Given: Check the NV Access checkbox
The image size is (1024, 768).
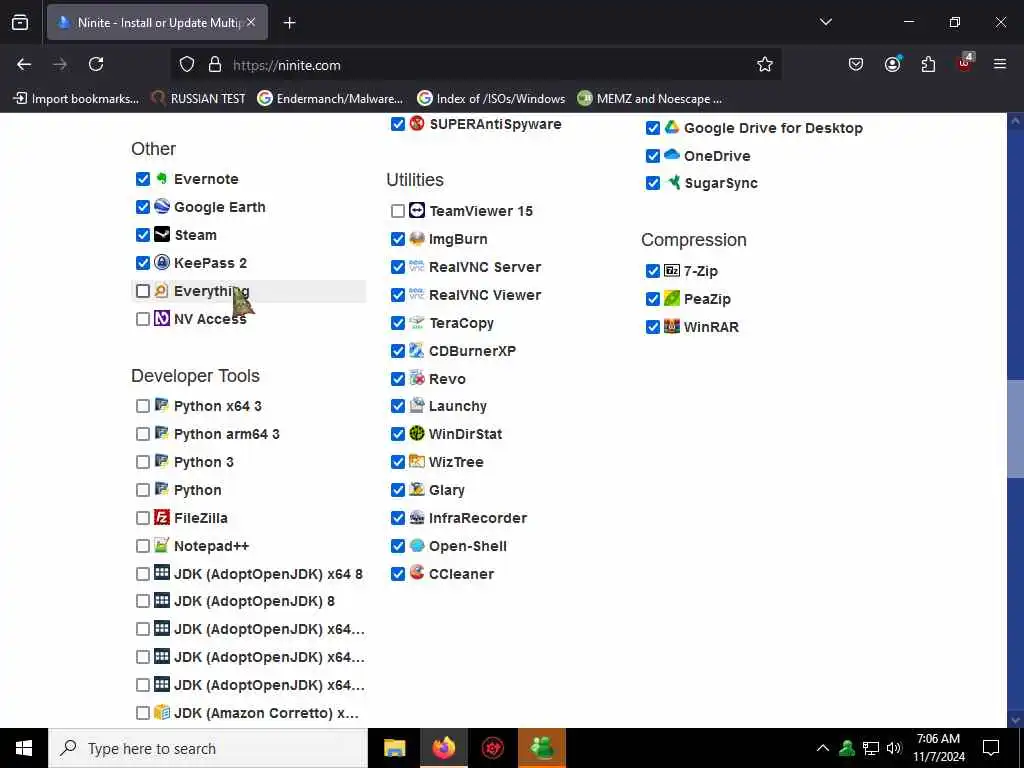Looking at the screenshot, I should coord(143,319).
